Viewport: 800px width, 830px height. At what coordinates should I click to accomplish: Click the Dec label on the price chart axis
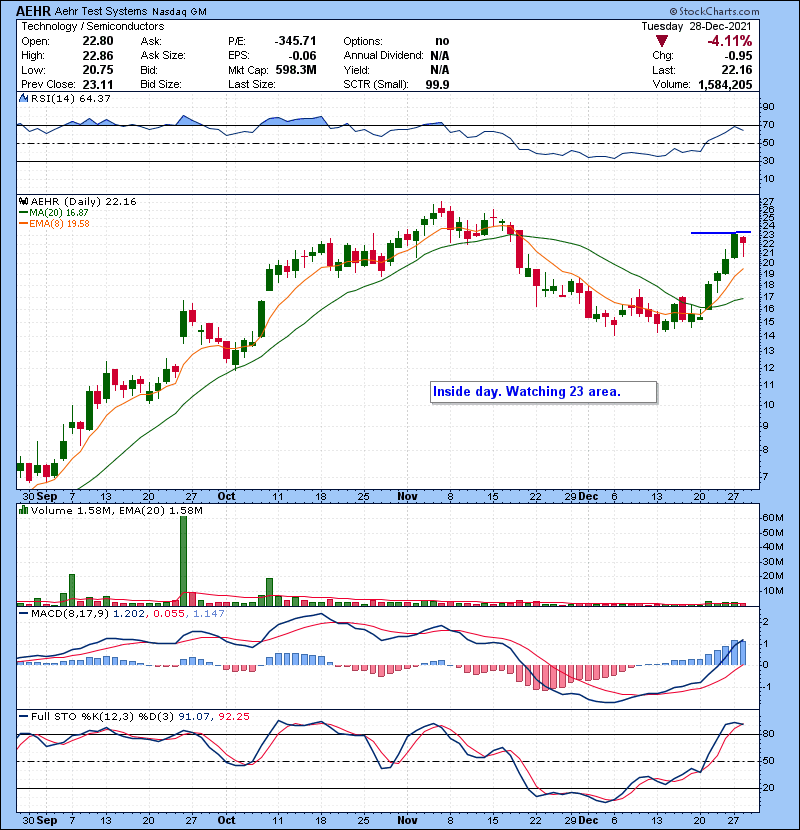588,496
